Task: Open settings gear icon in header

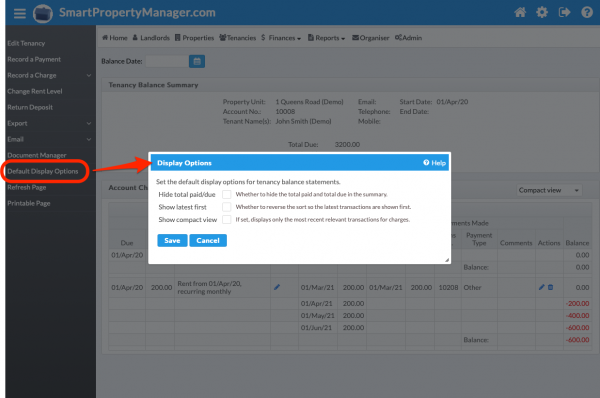Action: (x=542, y=13)
